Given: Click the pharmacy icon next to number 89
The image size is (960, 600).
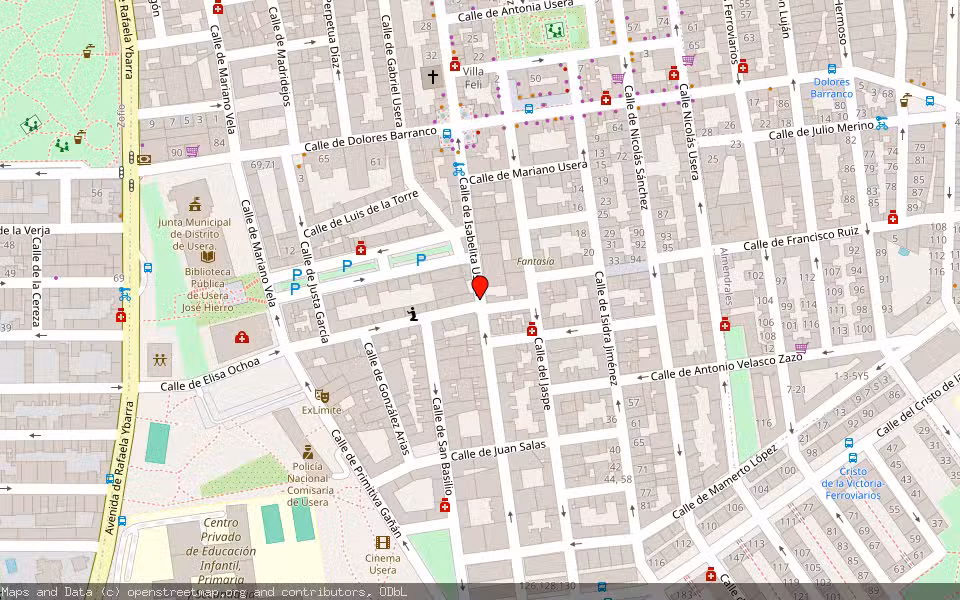Looking at the screenshot, I should tap(893, 217).
